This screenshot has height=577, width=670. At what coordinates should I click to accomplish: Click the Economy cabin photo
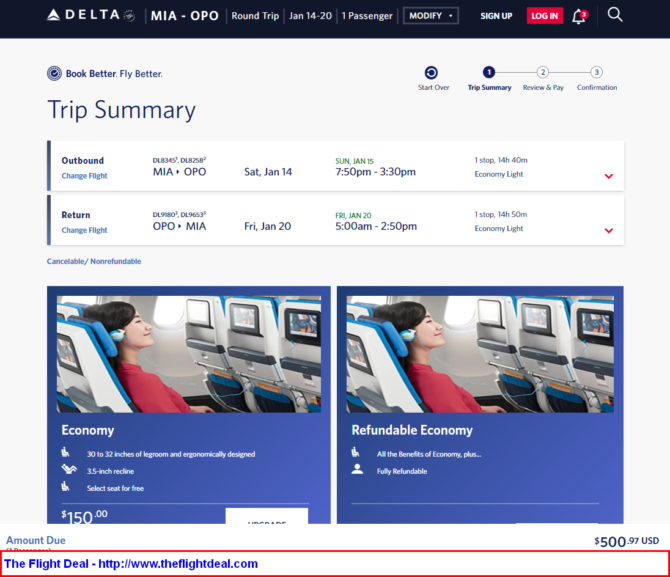[x=189, y=354]
